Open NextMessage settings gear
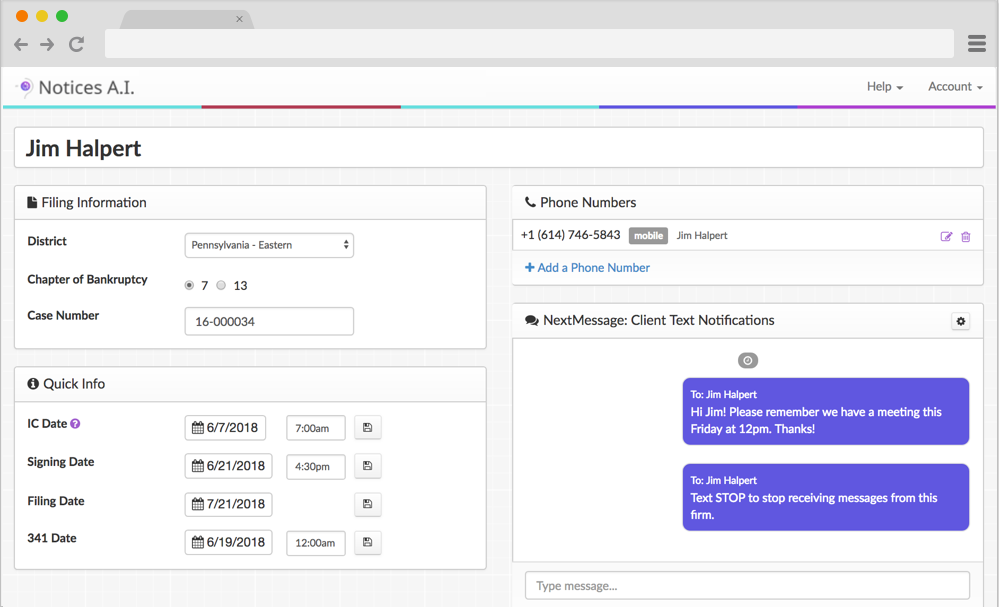This screenshot has width=999, height=607. (x=961, y=321)
